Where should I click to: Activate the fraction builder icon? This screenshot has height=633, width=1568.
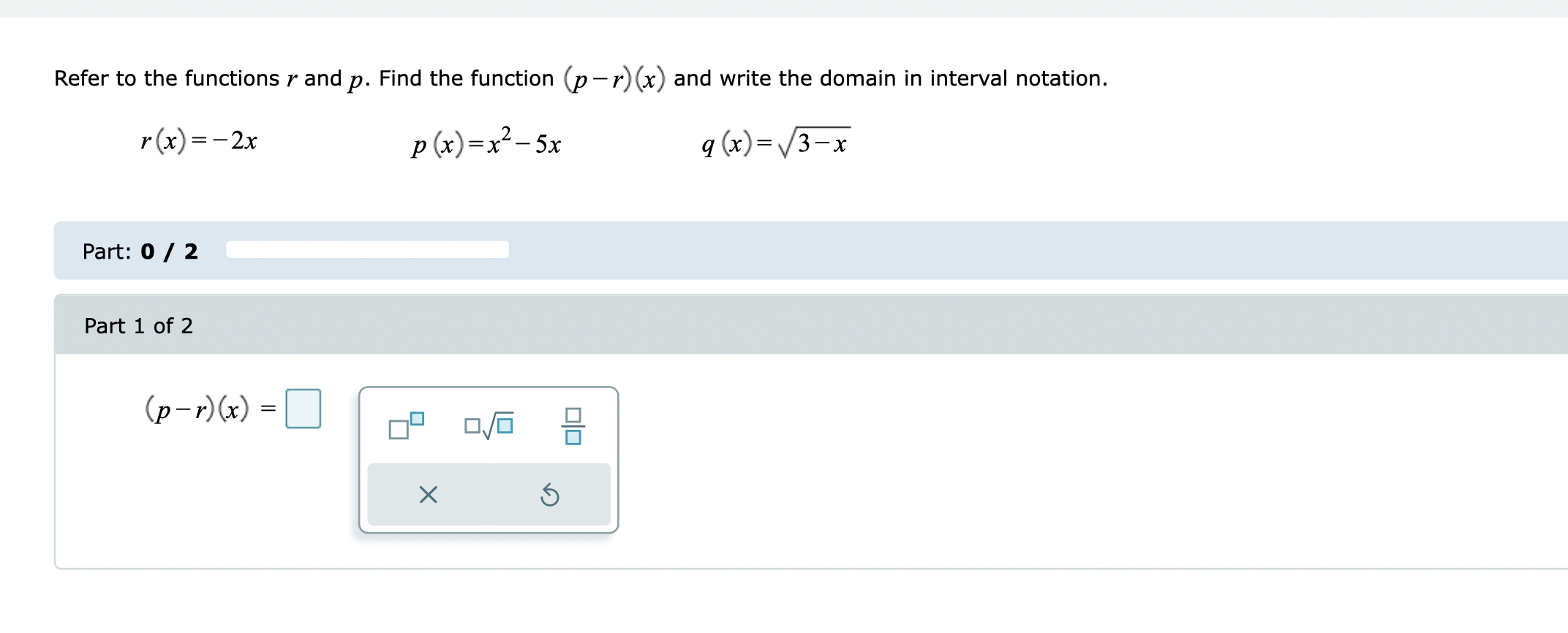pyautogui.click(x=575, y=426)
